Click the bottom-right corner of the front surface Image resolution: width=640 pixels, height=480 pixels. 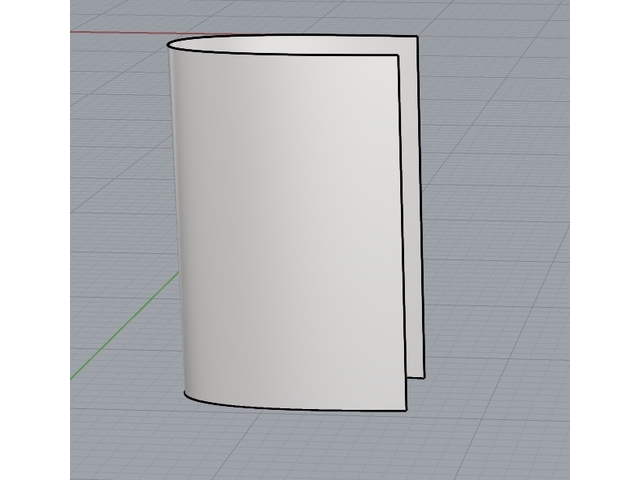[x=406, y=411]
